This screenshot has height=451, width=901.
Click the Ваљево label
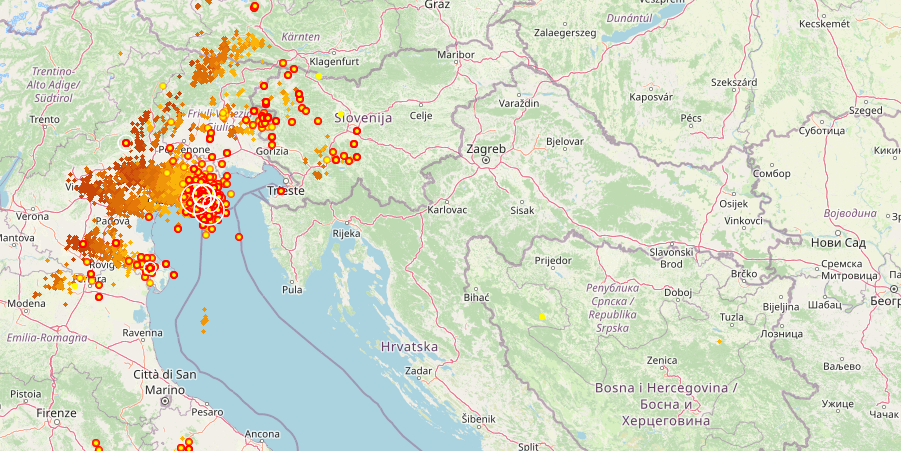(840, 366)
